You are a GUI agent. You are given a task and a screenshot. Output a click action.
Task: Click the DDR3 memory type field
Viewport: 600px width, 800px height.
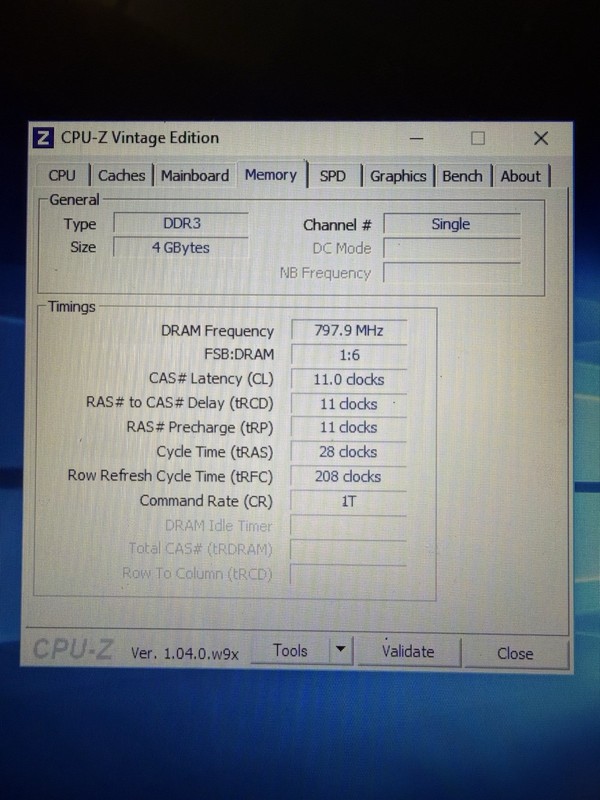click(x=181, y=223)
